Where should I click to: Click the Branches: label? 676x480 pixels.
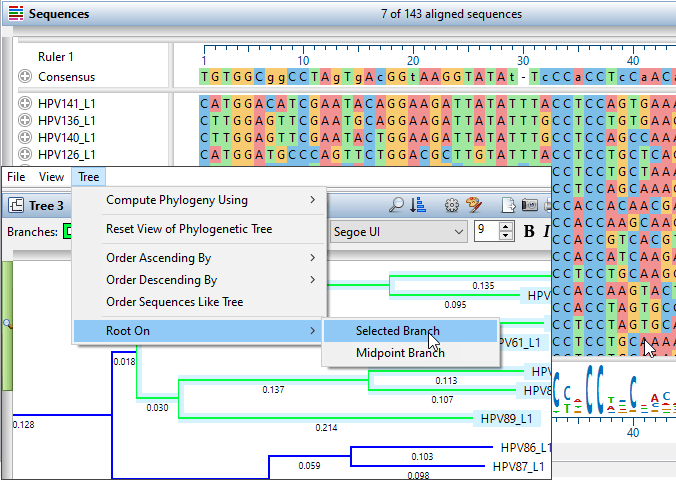coord(32,232)
